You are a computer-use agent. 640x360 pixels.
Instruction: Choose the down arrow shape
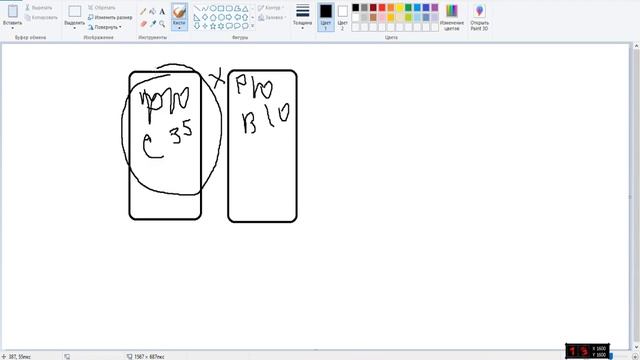click(197, 26)
